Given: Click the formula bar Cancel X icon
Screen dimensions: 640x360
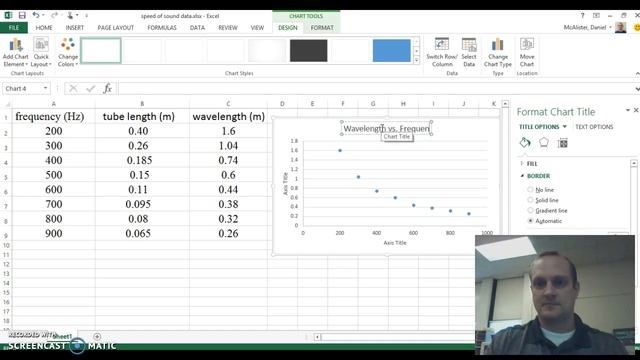Looking at the screenshot, I should click(x=73, y=88).
